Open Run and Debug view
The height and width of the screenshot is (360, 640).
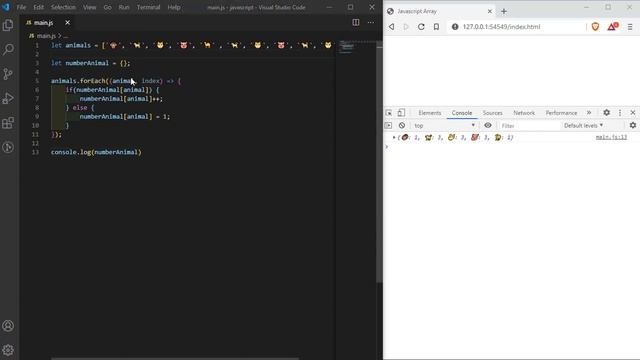[8, 98]
